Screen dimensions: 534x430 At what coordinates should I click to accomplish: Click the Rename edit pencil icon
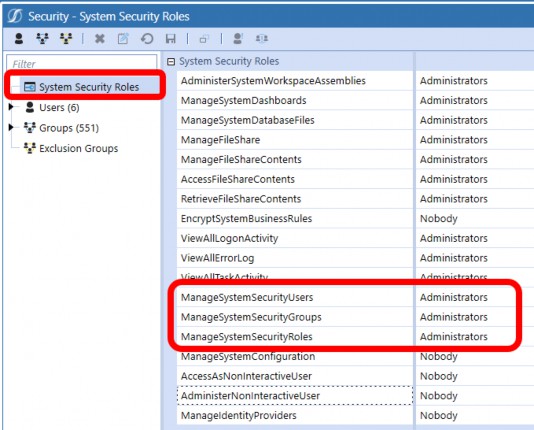tap(123, 38)
